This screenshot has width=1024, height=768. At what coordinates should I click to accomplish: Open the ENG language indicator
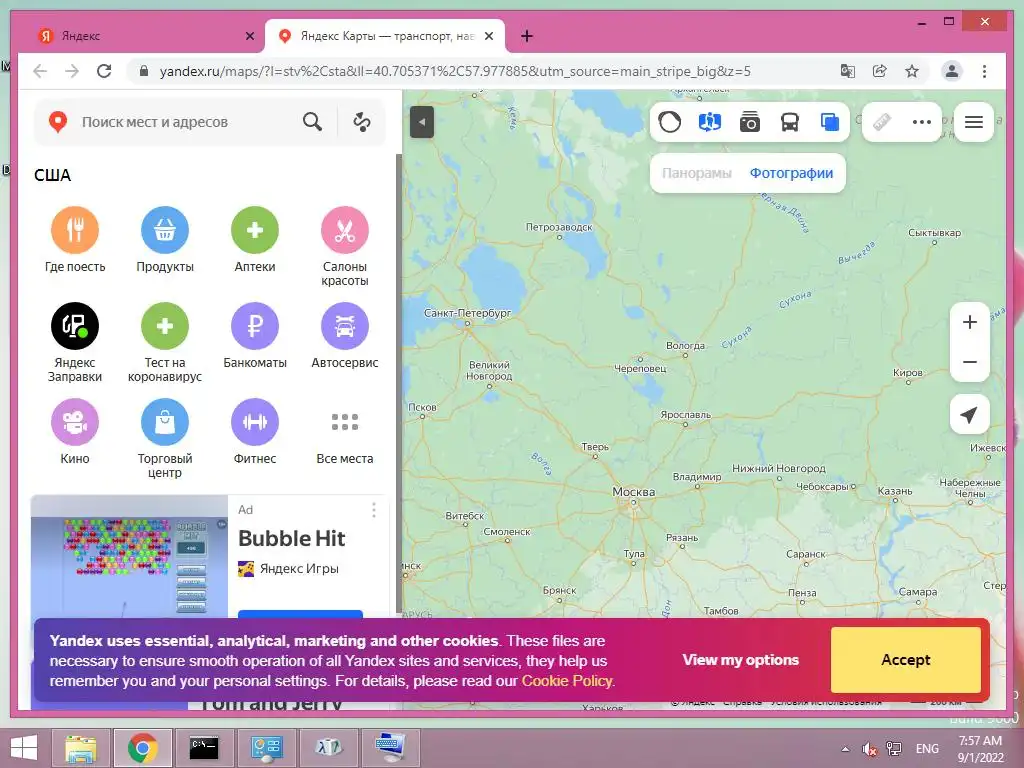pos(927,749)
